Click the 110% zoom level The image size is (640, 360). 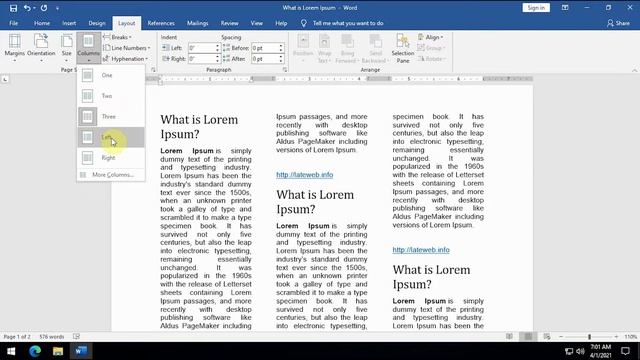tap(631, 337)
